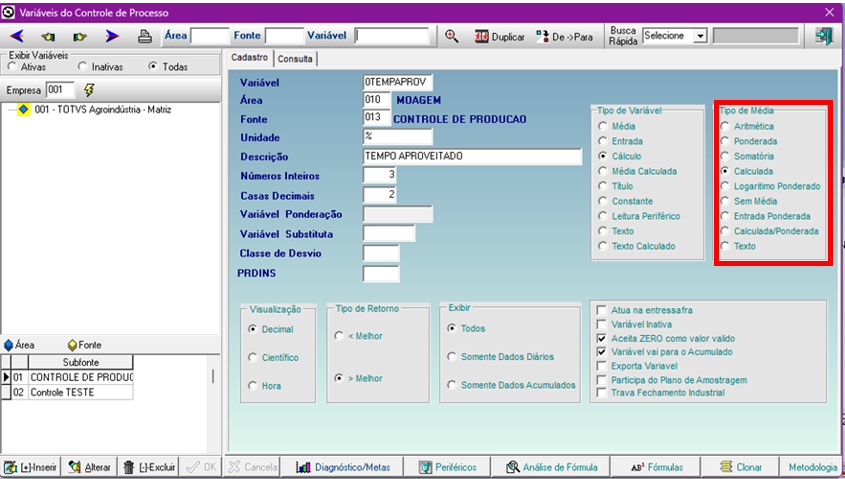The width and height of the screenshot is (845, 479).
Task: Check Trava Fechamento Industrial
Action: pyautogui.click(x=602, y=393)
